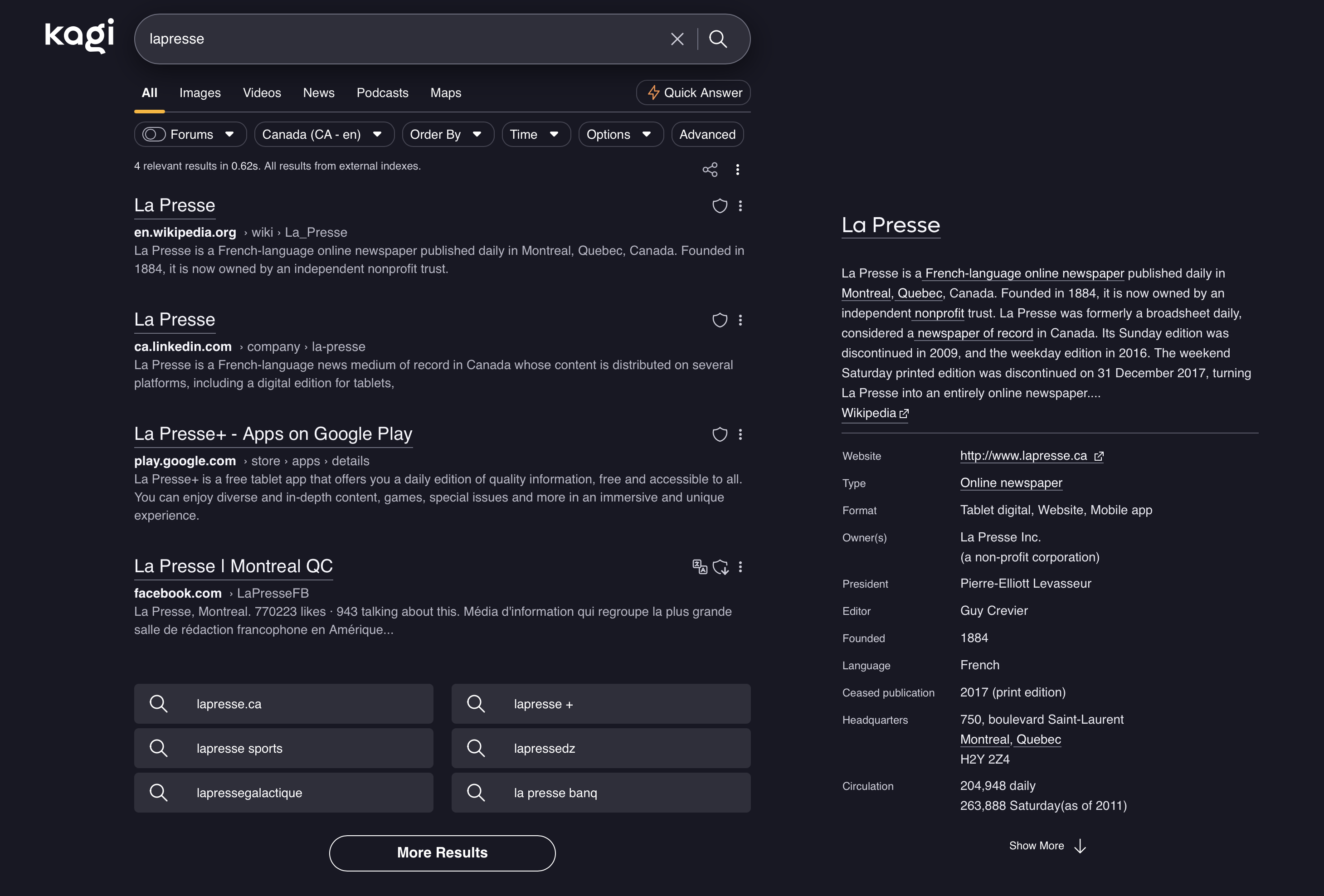This screenshot has height=896, width=1324.
Task: Follow the newspaper of record link
Action: [975, 333]
